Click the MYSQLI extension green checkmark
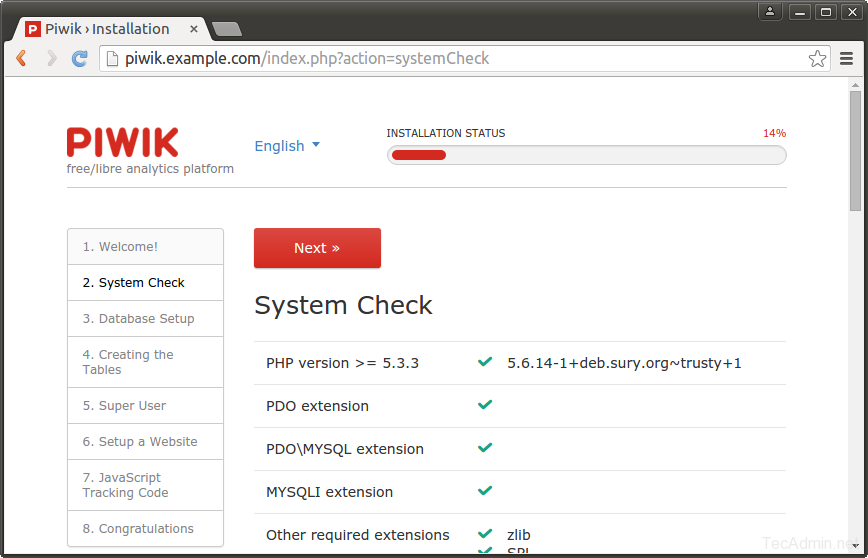Viewport: 868px width, 558px height. (485, 491)
